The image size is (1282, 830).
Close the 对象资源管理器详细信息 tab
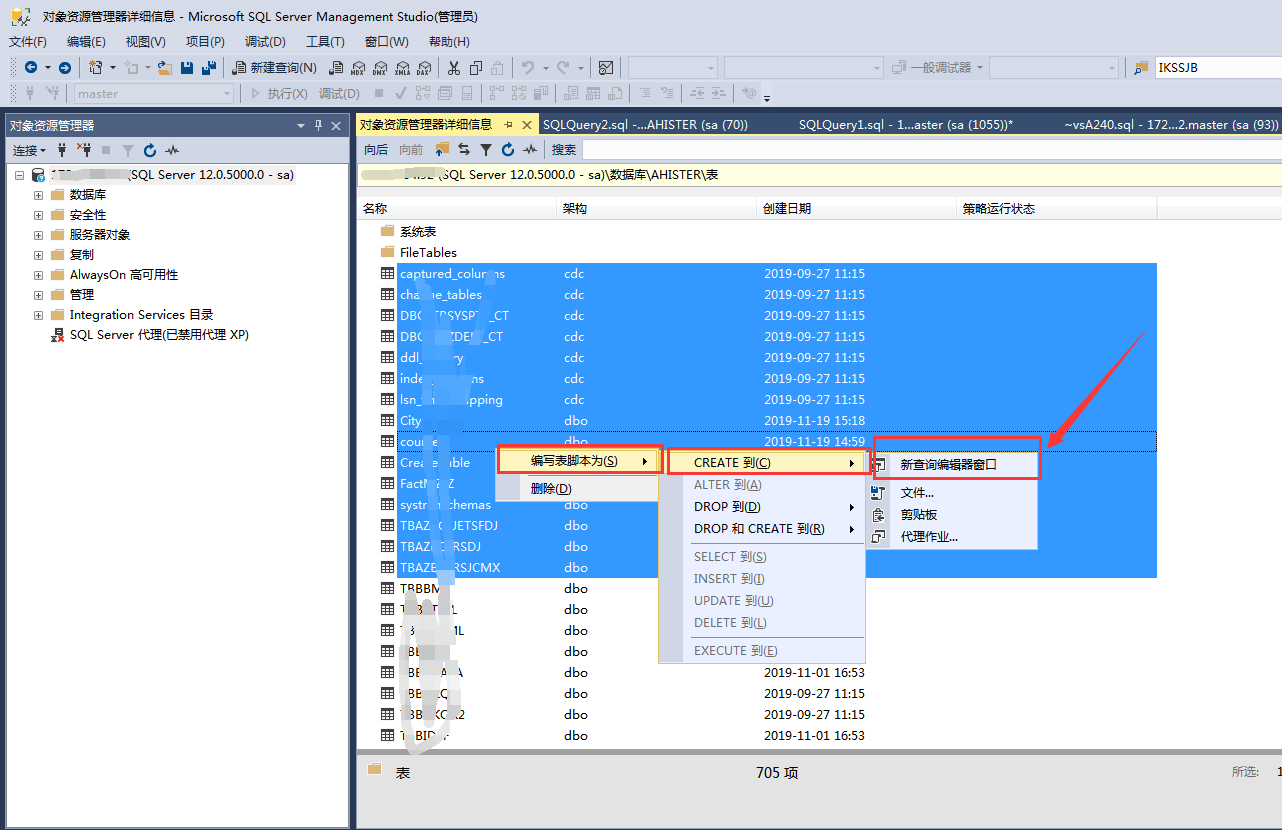click(x=527, y=125)
